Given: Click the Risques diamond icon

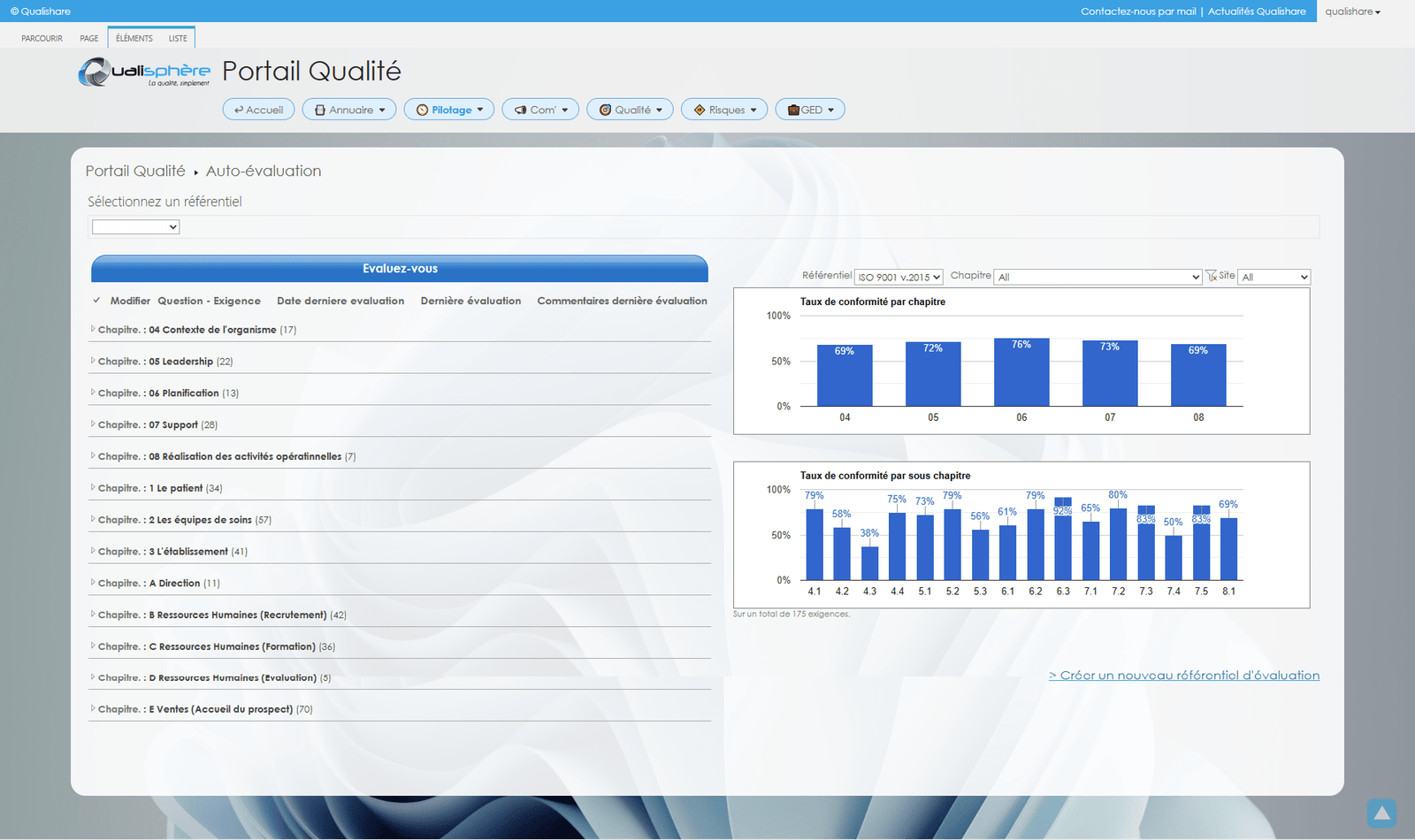Looking at the screenshot, I should pyautogui.click(x=700, y=110).
